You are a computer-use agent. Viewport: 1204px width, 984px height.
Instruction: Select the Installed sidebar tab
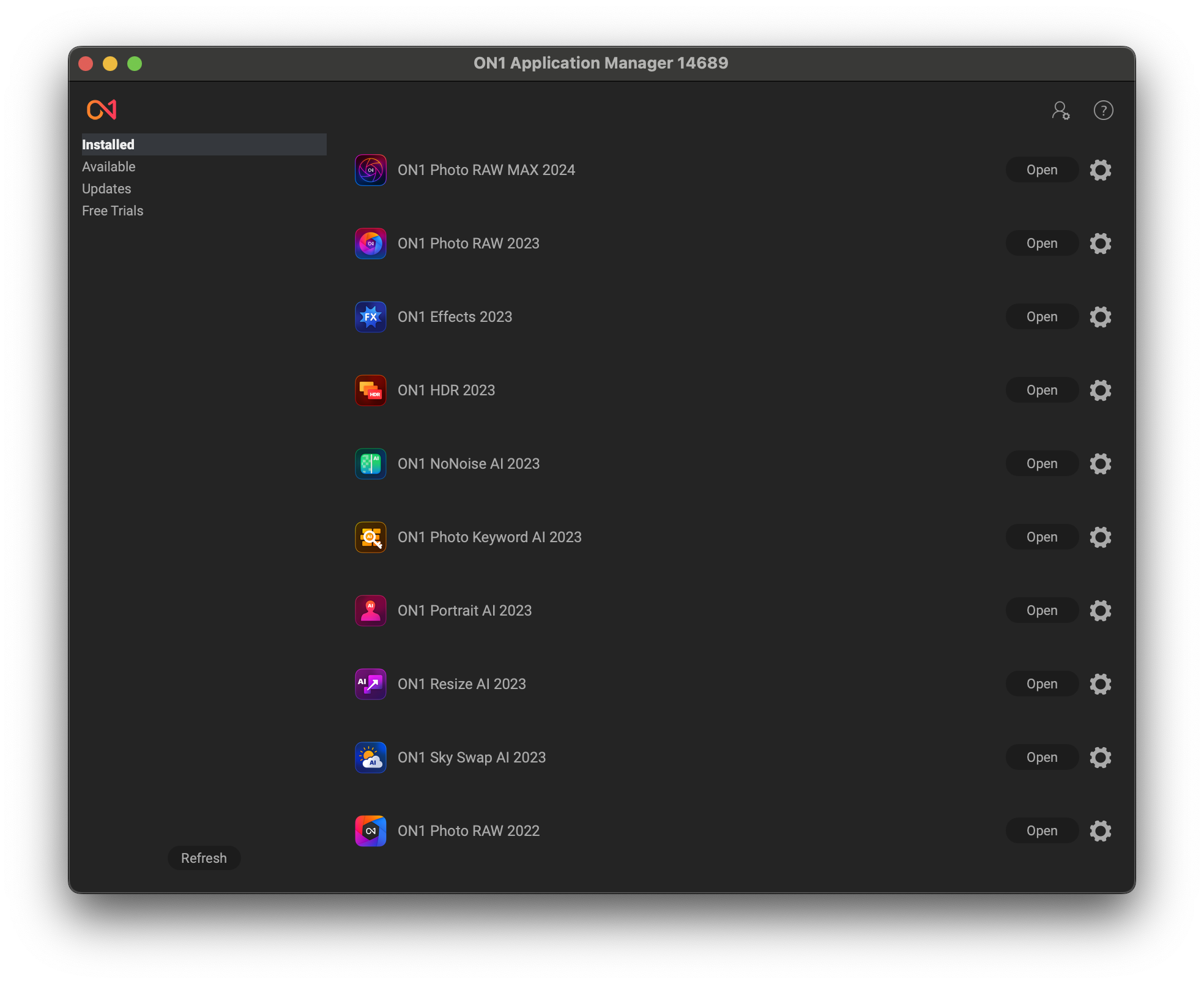(x=204, y=144)
